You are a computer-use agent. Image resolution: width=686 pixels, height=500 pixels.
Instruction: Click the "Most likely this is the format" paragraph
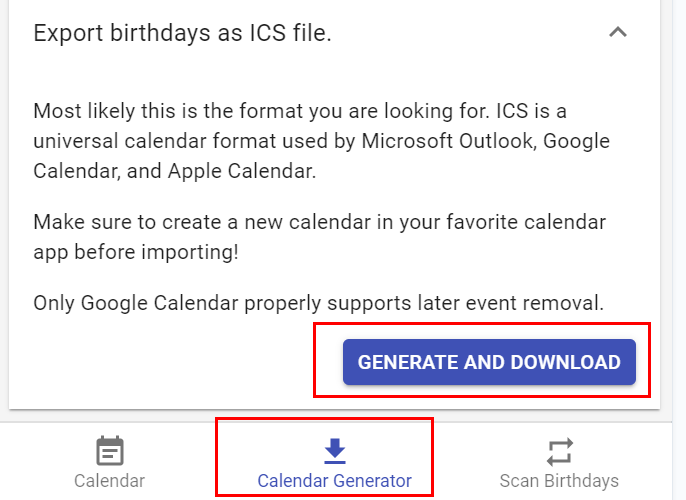tap(322, 141)
